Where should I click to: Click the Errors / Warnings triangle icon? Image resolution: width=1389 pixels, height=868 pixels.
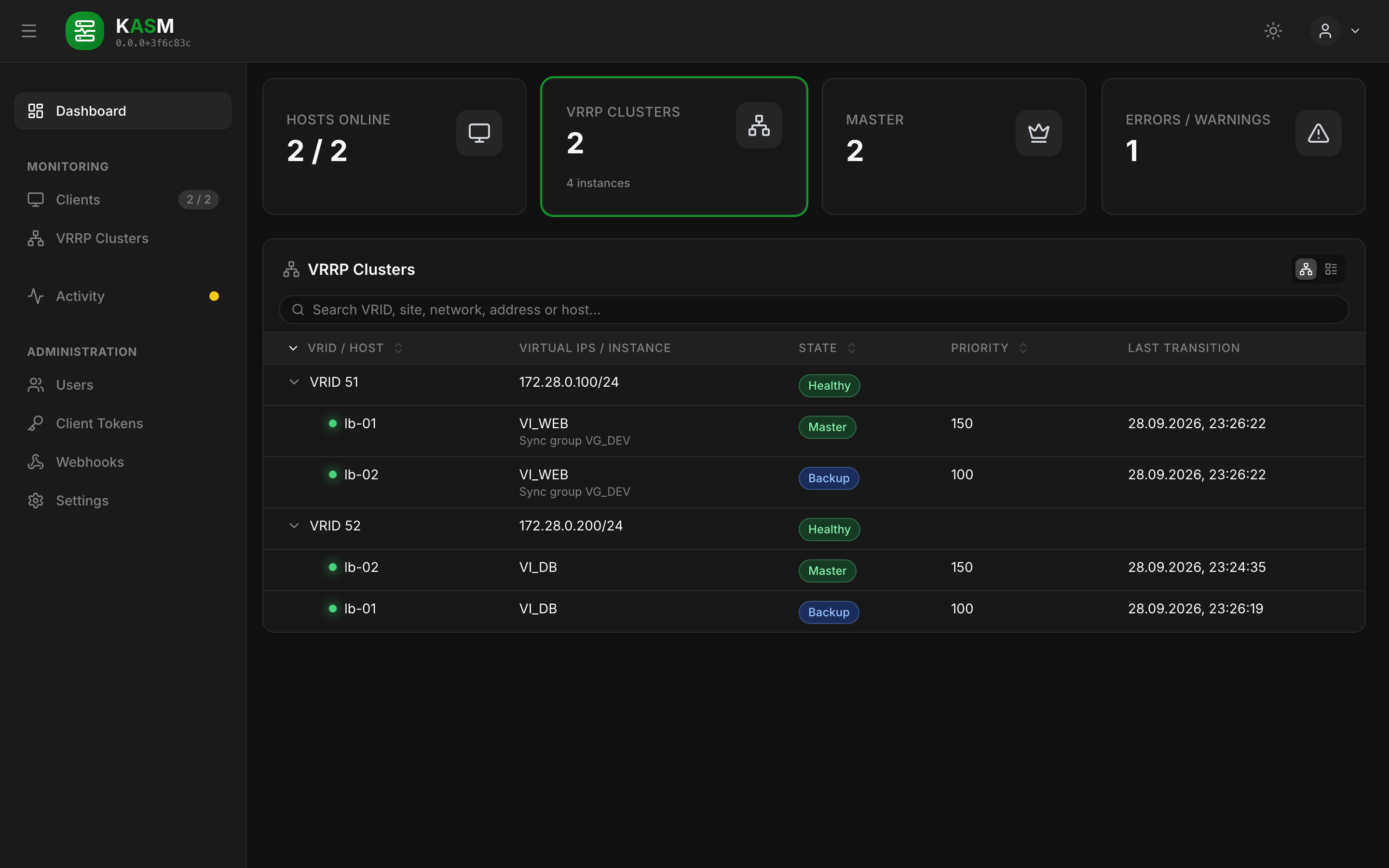(1319, 133)
